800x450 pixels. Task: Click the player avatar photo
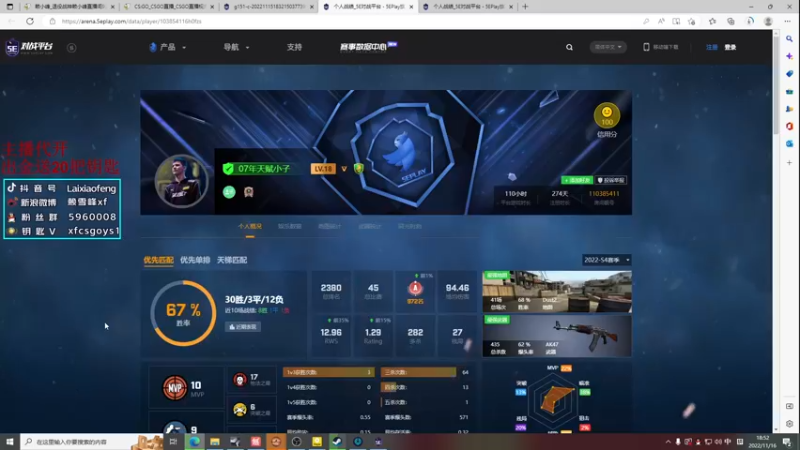click(x=181, y=181)
